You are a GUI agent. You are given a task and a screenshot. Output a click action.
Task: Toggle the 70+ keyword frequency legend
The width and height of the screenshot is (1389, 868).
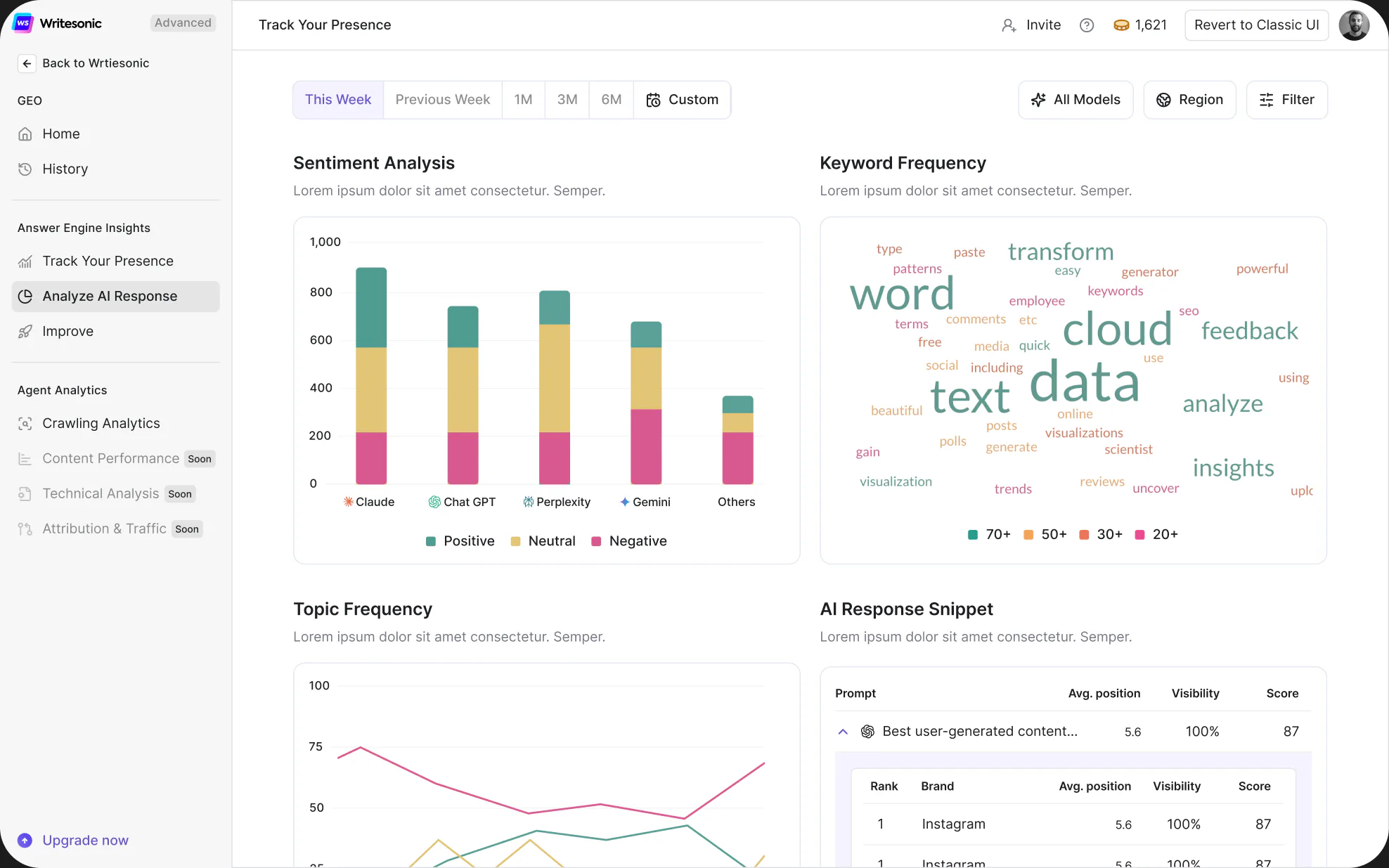click(989, 534)
